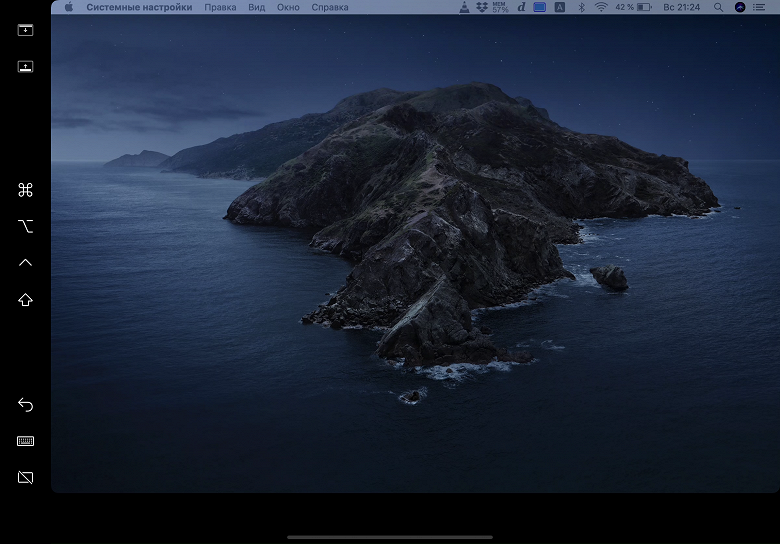Open the Системные настройки menu
The image size is (780, 544).
point(139,7)
